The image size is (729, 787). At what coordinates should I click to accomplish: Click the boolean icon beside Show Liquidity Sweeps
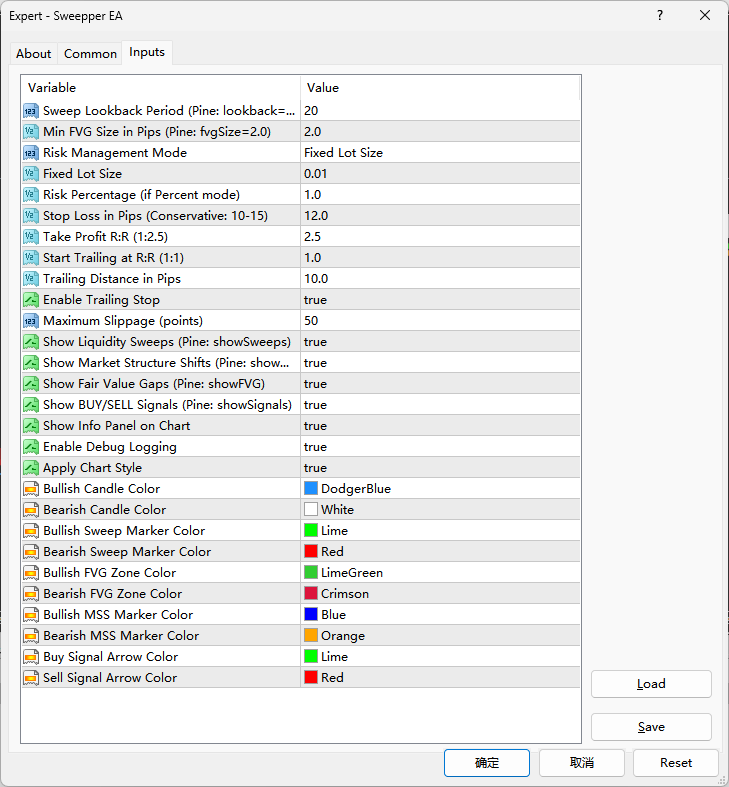(31, 342)
